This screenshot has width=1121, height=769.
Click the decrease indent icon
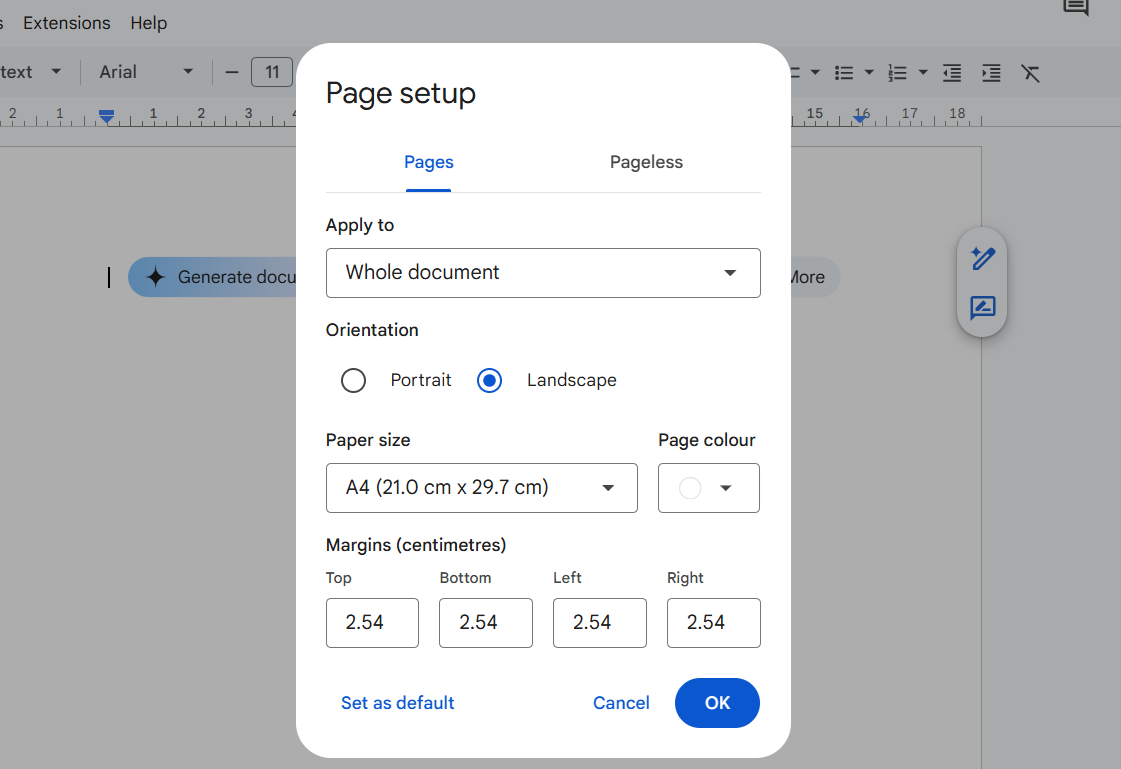tap(951, 72)
